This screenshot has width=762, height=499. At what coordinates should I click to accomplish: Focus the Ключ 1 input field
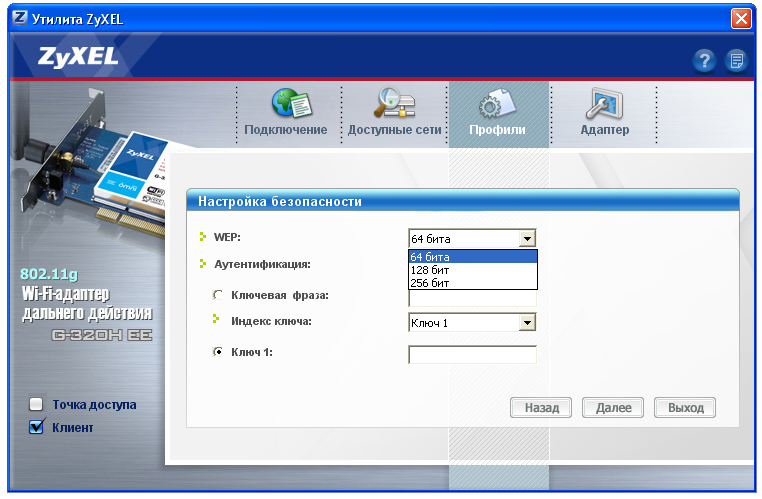point(472,355)
